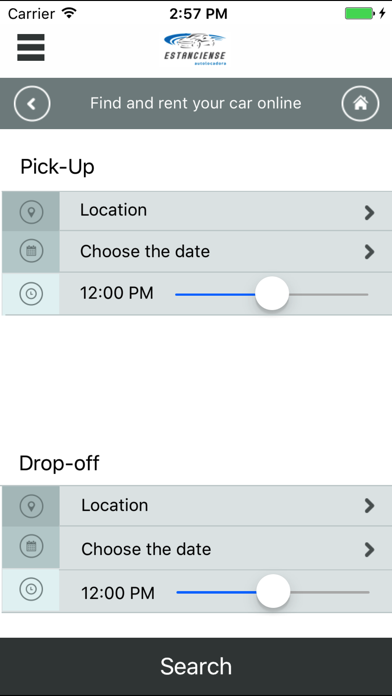Image resolution: width=392 pixels, height=696 pixels.
Task: Click the Drop-off time slider handle
Action: [273, 591]
